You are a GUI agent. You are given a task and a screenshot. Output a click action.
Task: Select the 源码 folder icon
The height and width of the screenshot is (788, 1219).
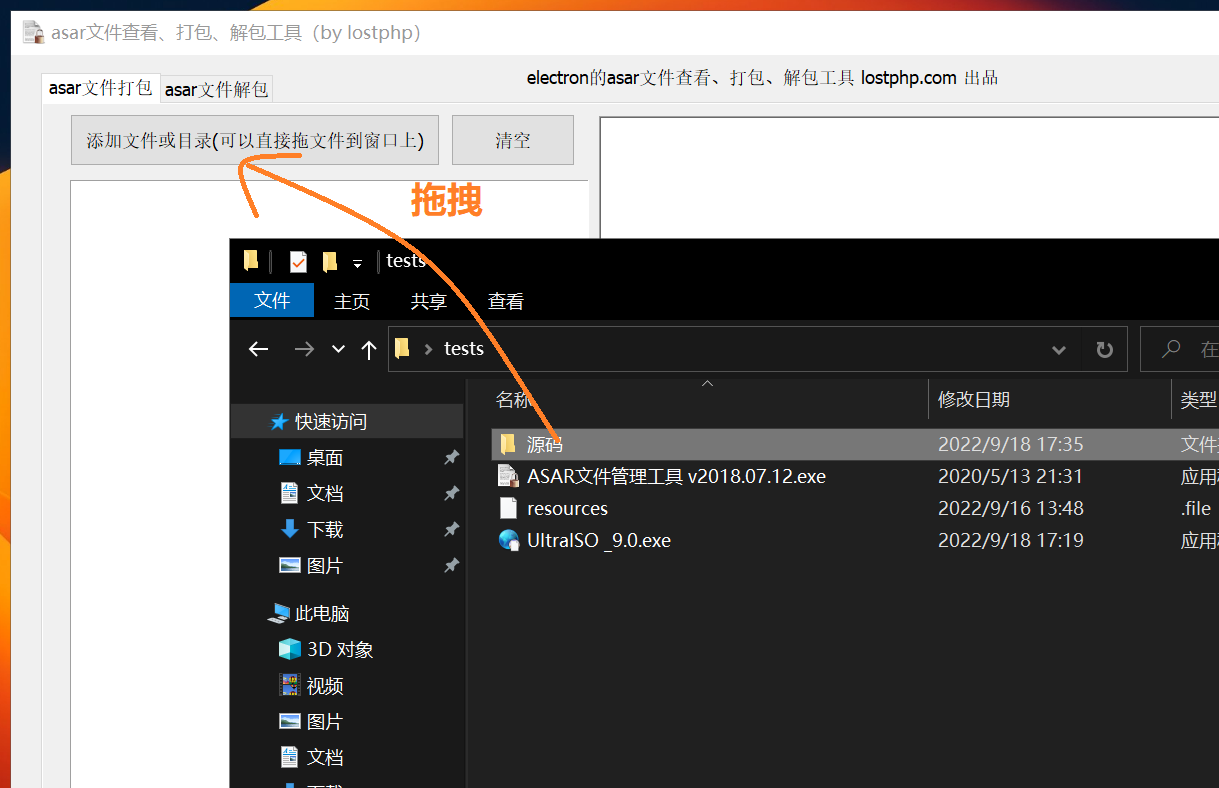pos(508,444)
